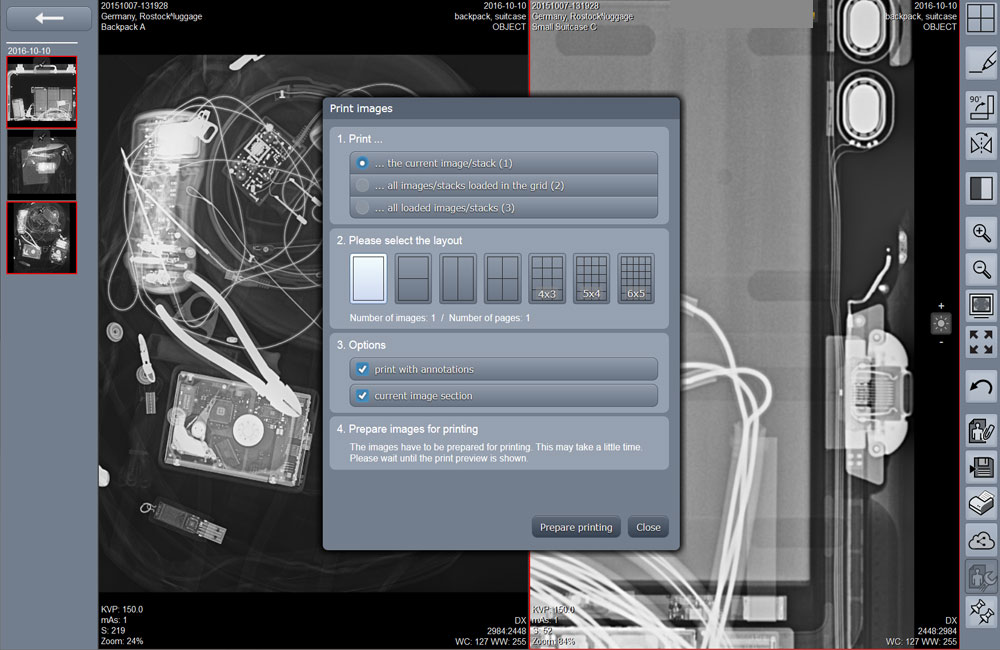Screen dimensions: 1000x650
Task: Select the annotation pen tool
Action: coord(980,62)
